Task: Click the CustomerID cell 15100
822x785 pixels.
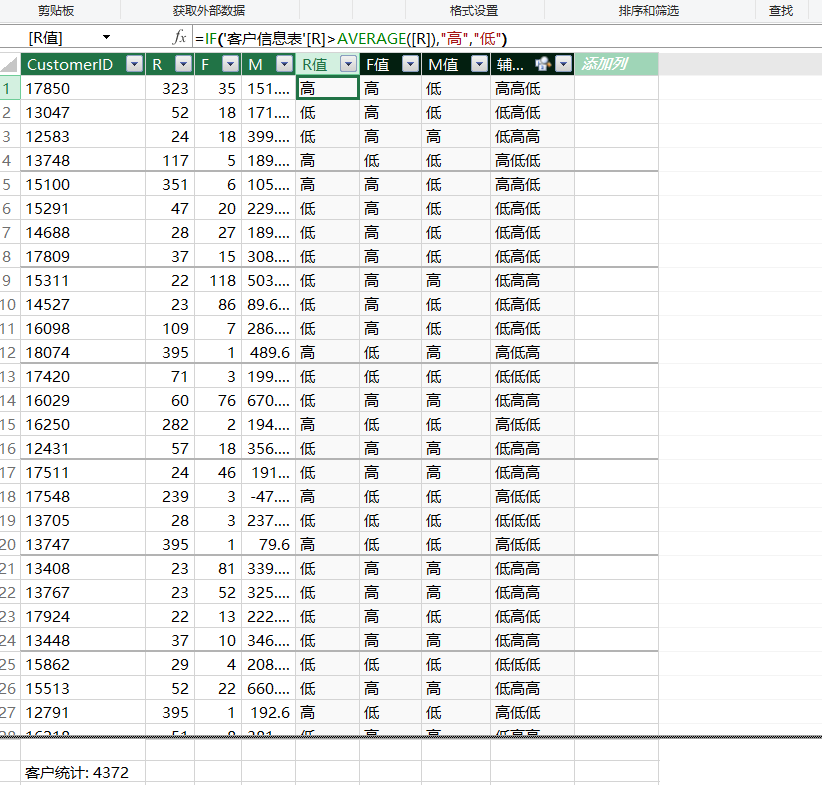Action: coord(83,185)
